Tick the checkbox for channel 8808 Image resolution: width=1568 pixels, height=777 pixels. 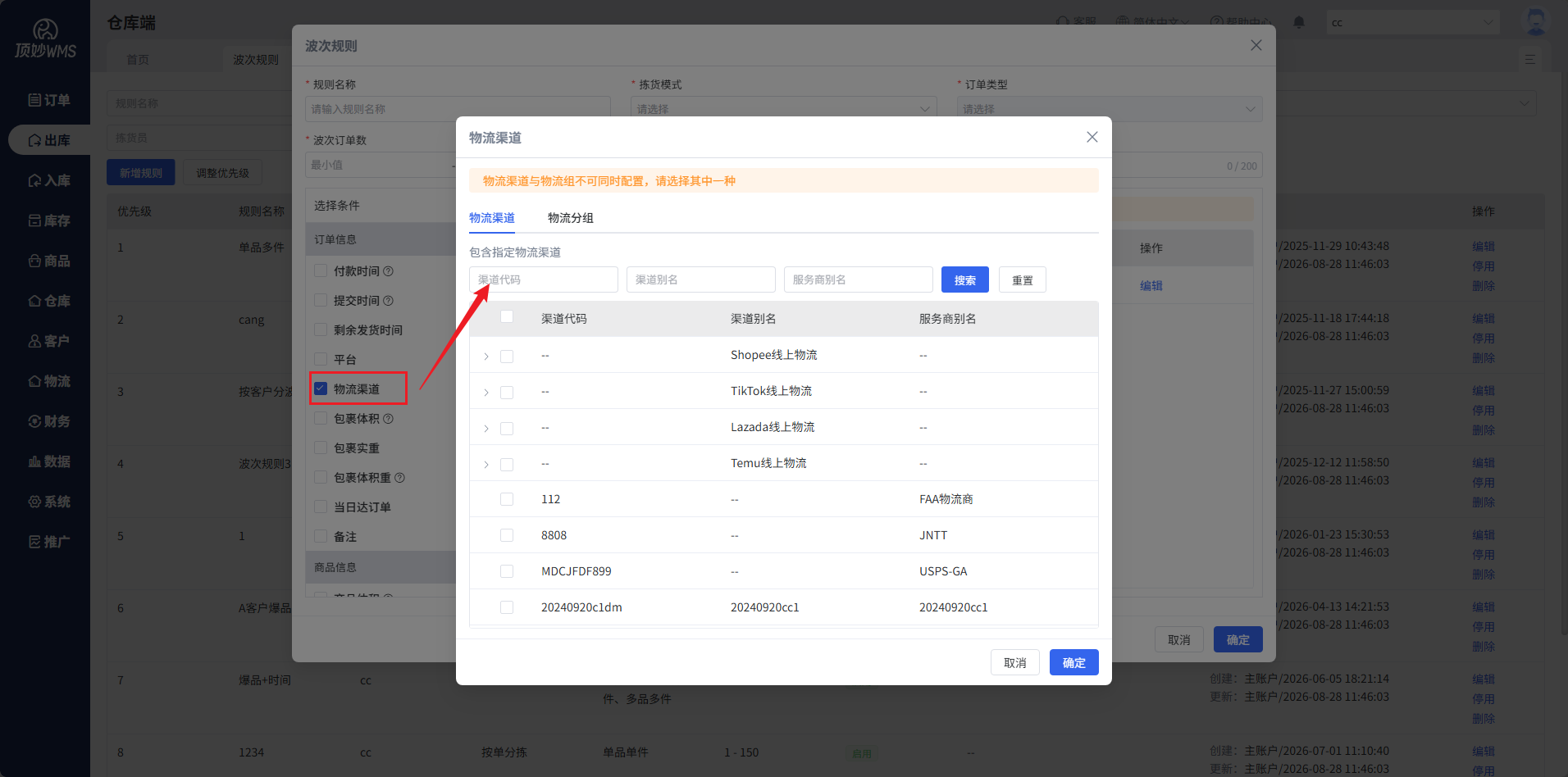click(507, 535)
